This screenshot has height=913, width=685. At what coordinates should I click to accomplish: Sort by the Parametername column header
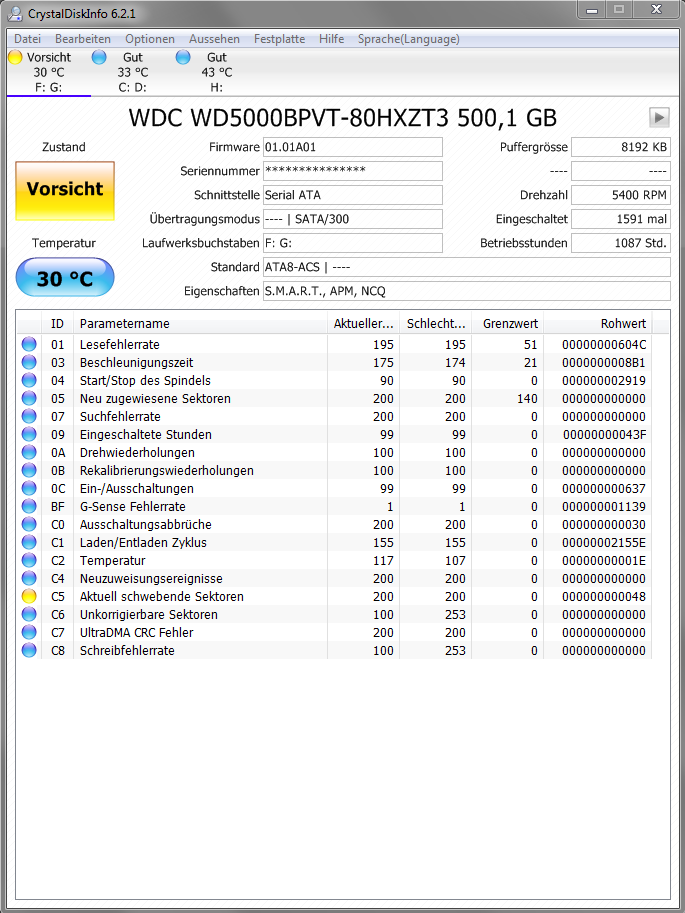(x=200, y=323)
